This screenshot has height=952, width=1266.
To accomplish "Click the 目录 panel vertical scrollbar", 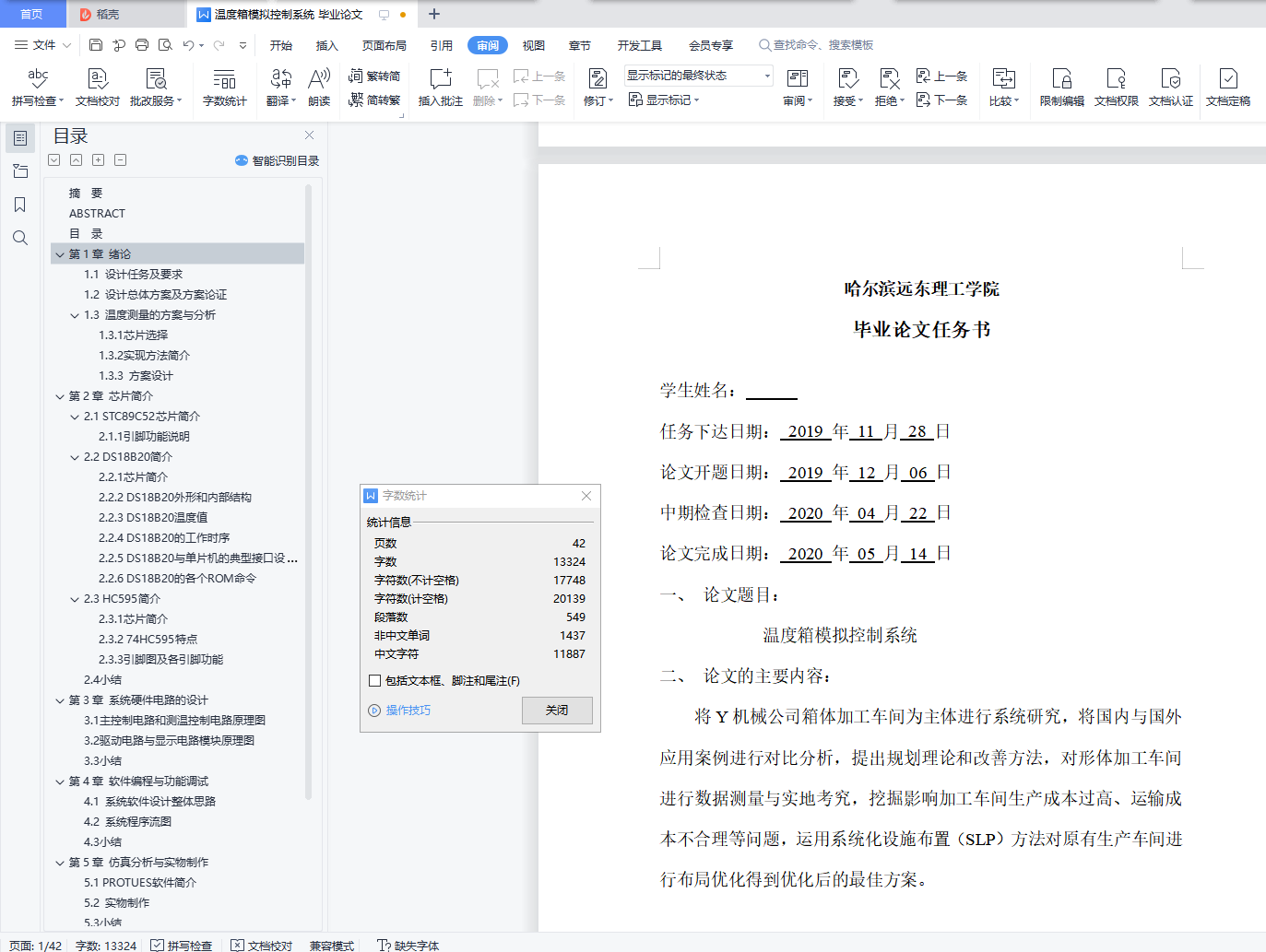I will [308, 492].
